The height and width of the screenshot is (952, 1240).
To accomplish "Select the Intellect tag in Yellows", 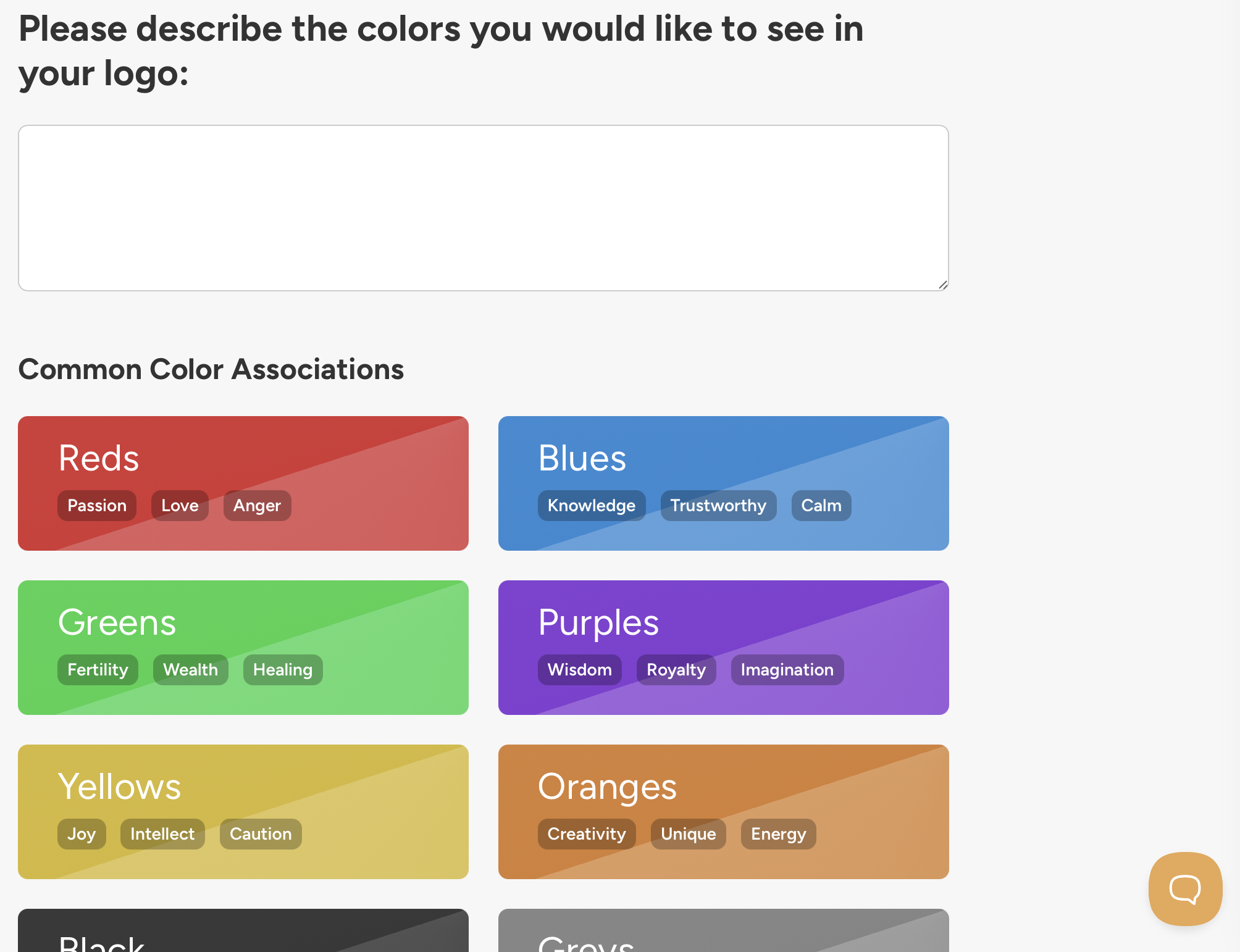I will [162, 834].
